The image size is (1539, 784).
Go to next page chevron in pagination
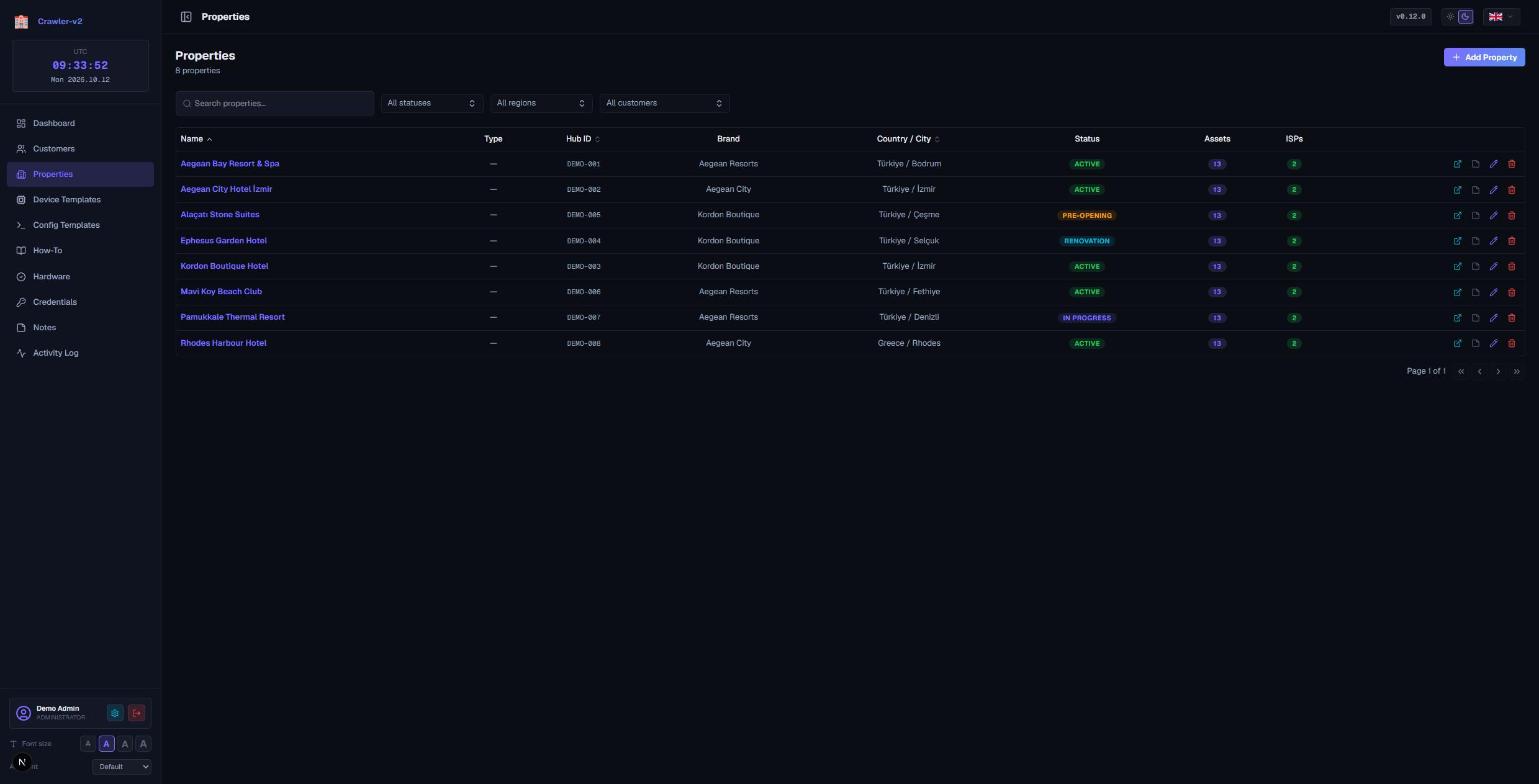coord(1498,372)
